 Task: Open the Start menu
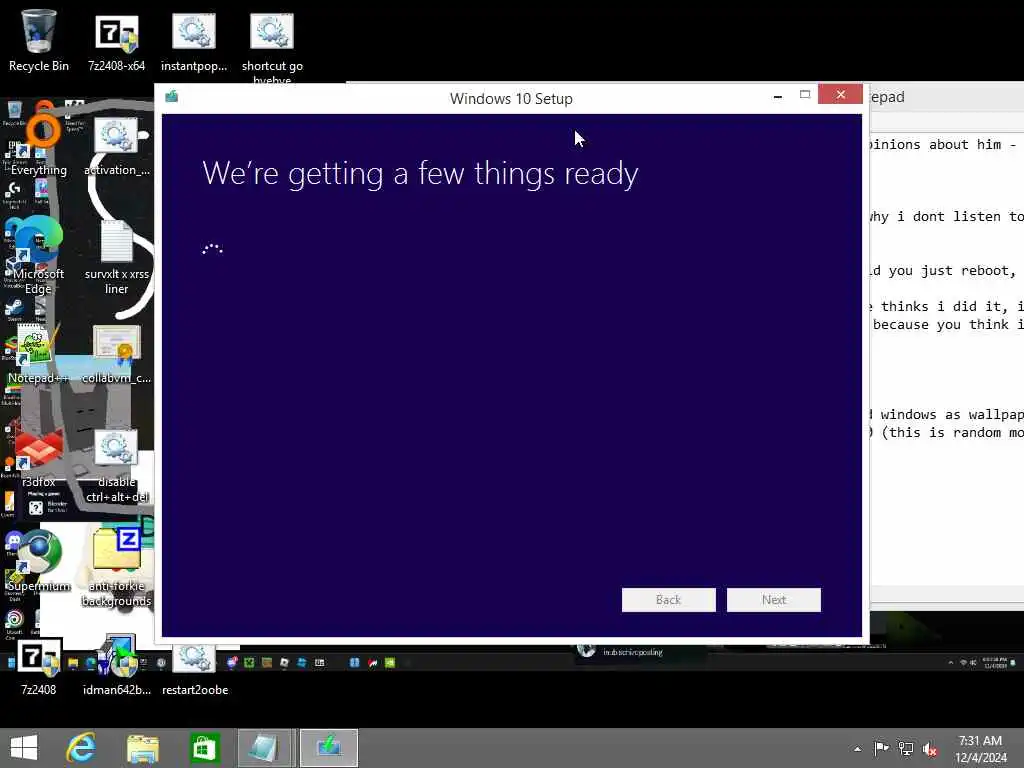tap(24, 748)
